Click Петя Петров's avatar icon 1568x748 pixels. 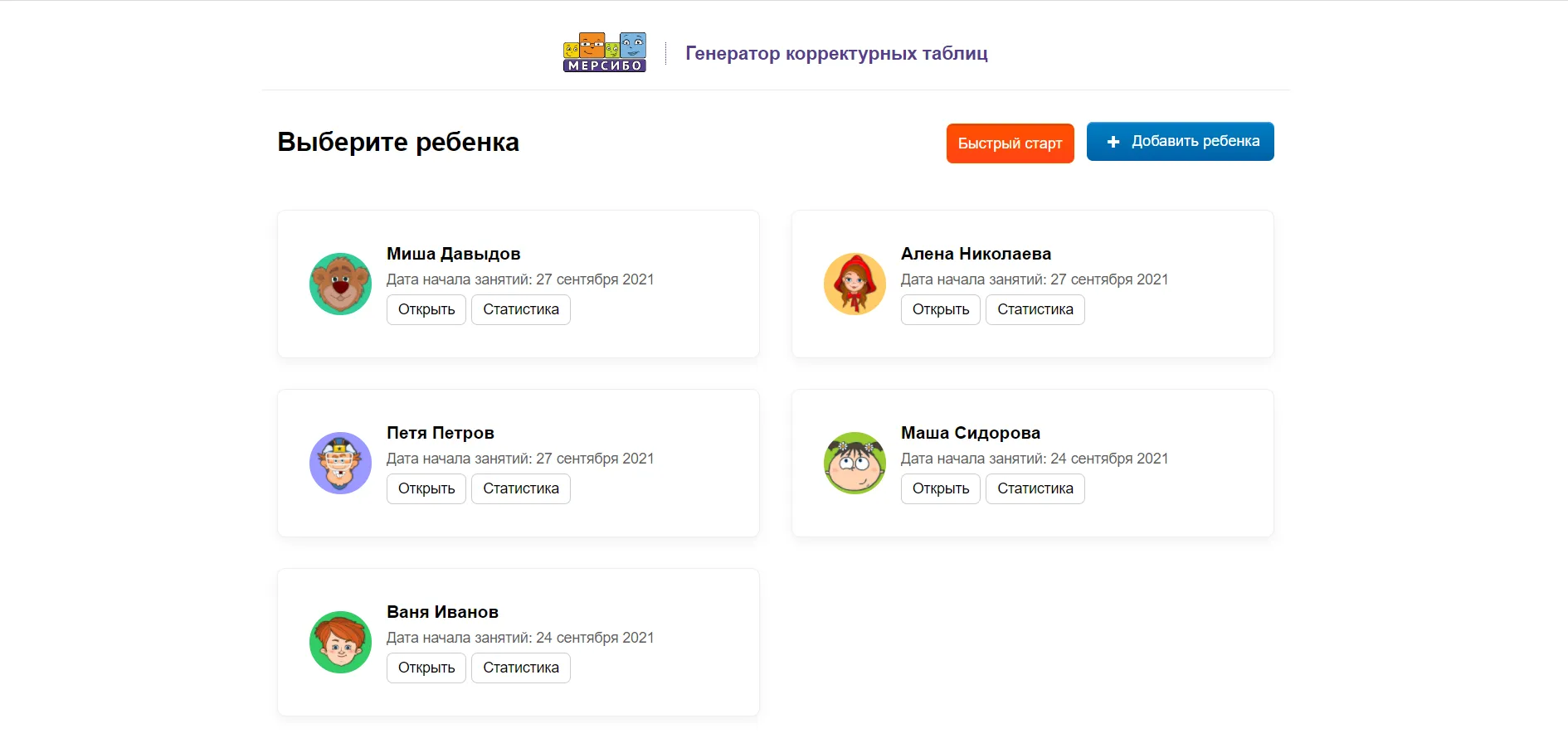[x=340, y=463]
